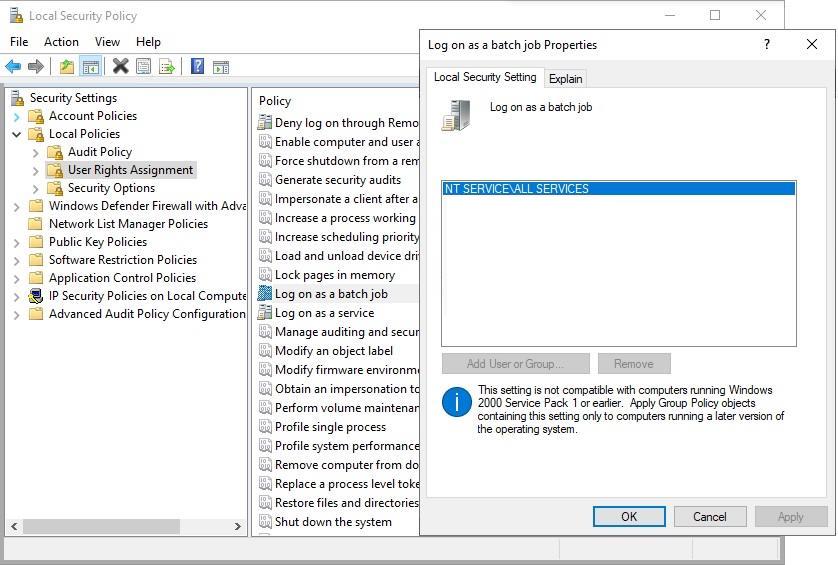Click the Show/Hide Action Pane icon
838x565 pixels.
coord(221,67)
